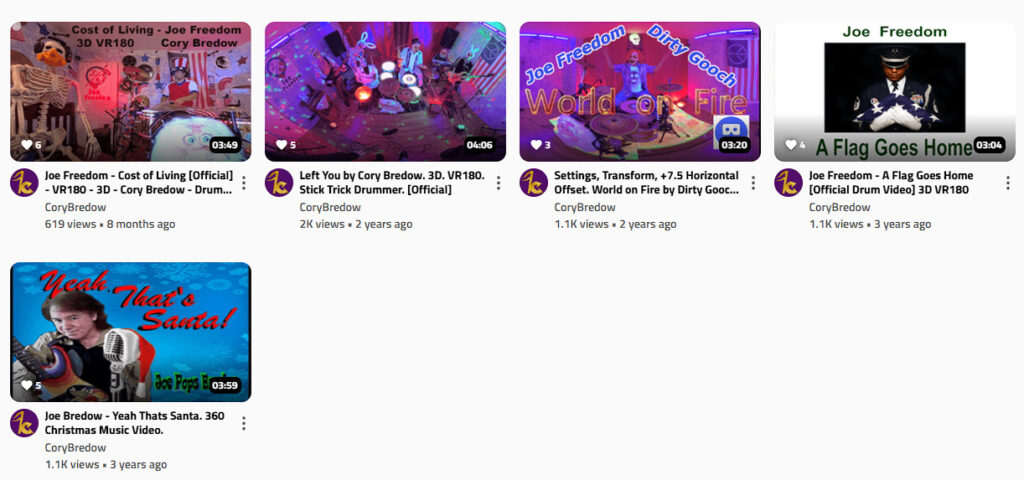Open title link Left You by Cory Bredow
This screenshot has height=480, width=1024.
392,183
